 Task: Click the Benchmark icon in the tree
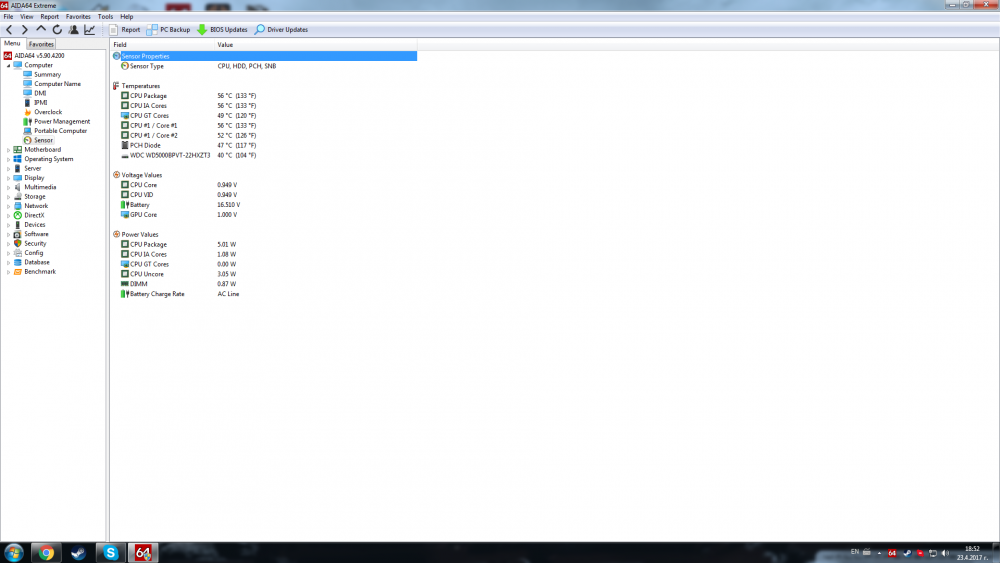[18, 272]
